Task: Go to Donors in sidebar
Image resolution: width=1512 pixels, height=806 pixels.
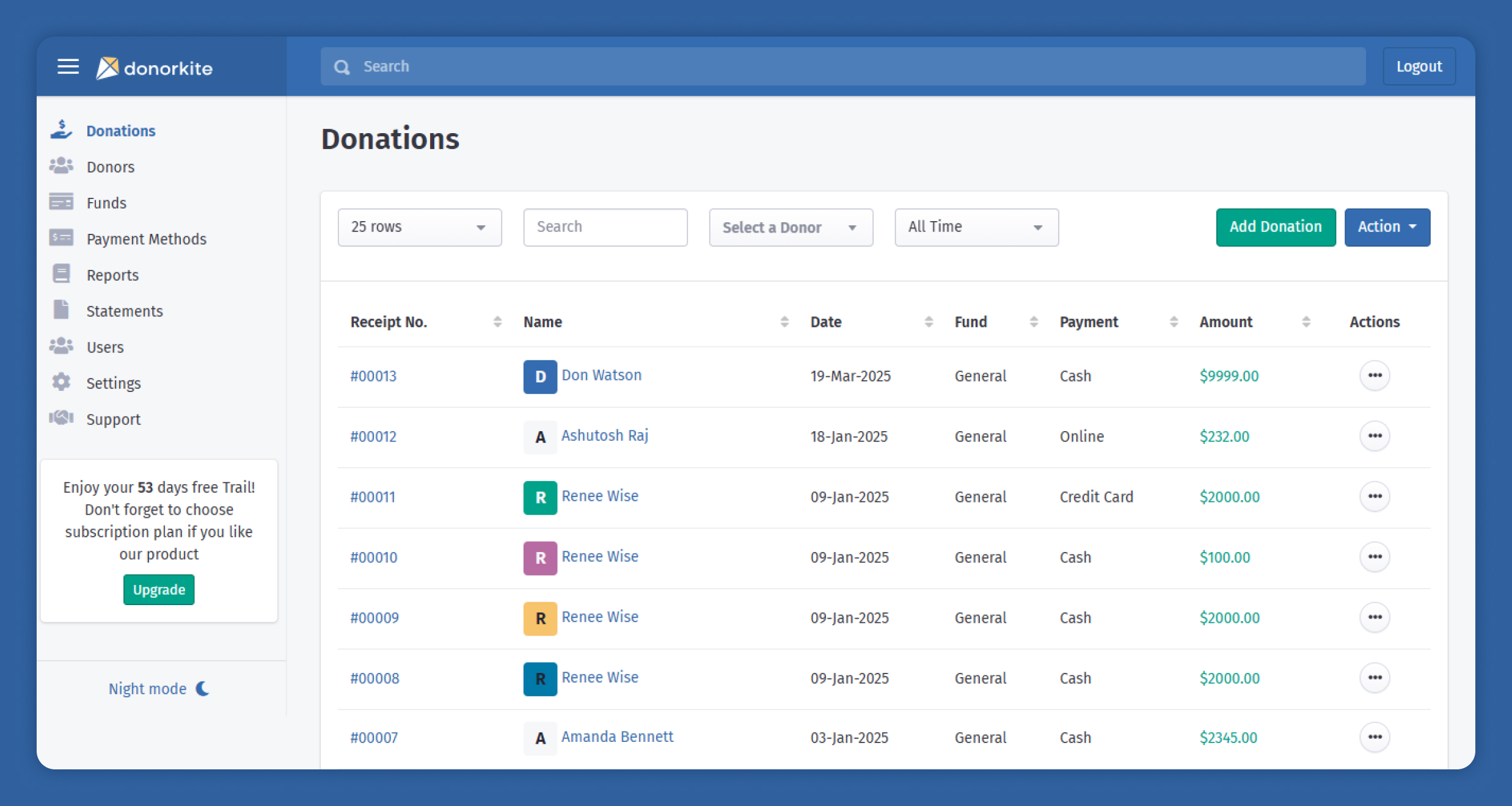Action: pyautogui.click(x=110, y=167)
